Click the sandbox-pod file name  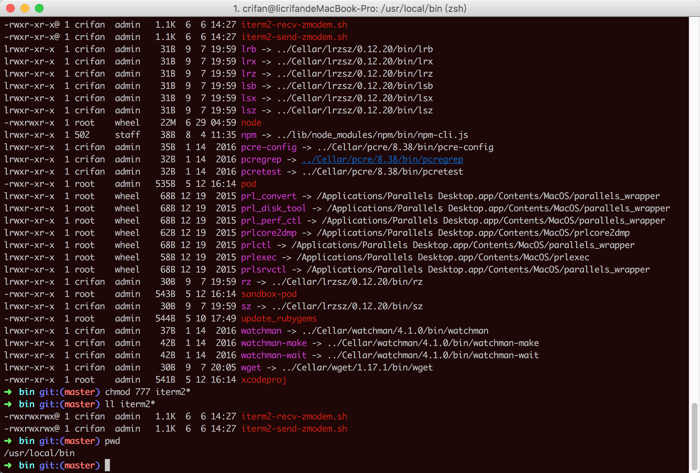click(269, 294)
